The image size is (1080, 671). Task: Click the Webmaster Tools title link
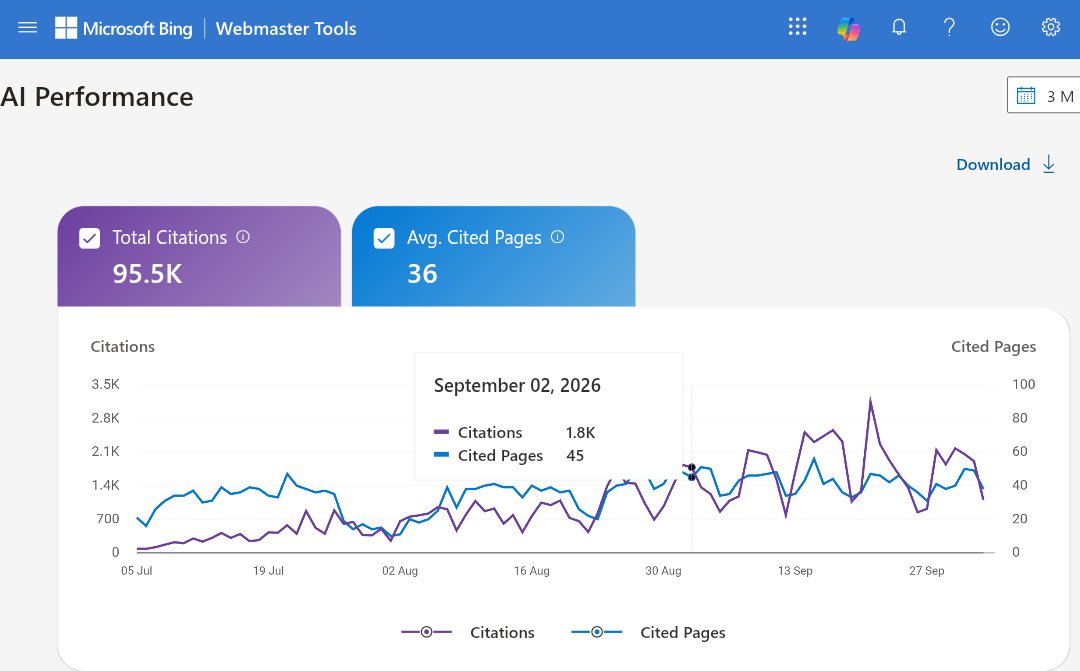[x=286, y=28]
